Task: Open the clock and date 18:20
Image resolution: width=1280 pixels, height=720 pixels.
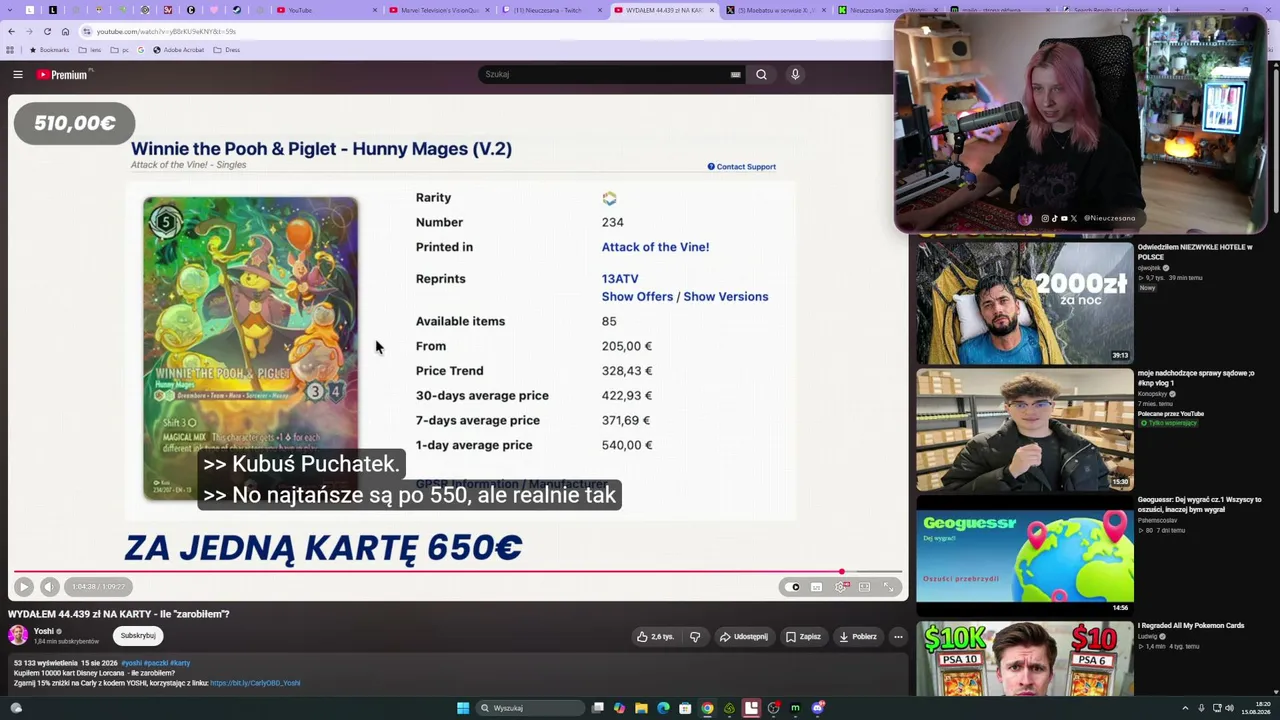Action: [1255, 708]
